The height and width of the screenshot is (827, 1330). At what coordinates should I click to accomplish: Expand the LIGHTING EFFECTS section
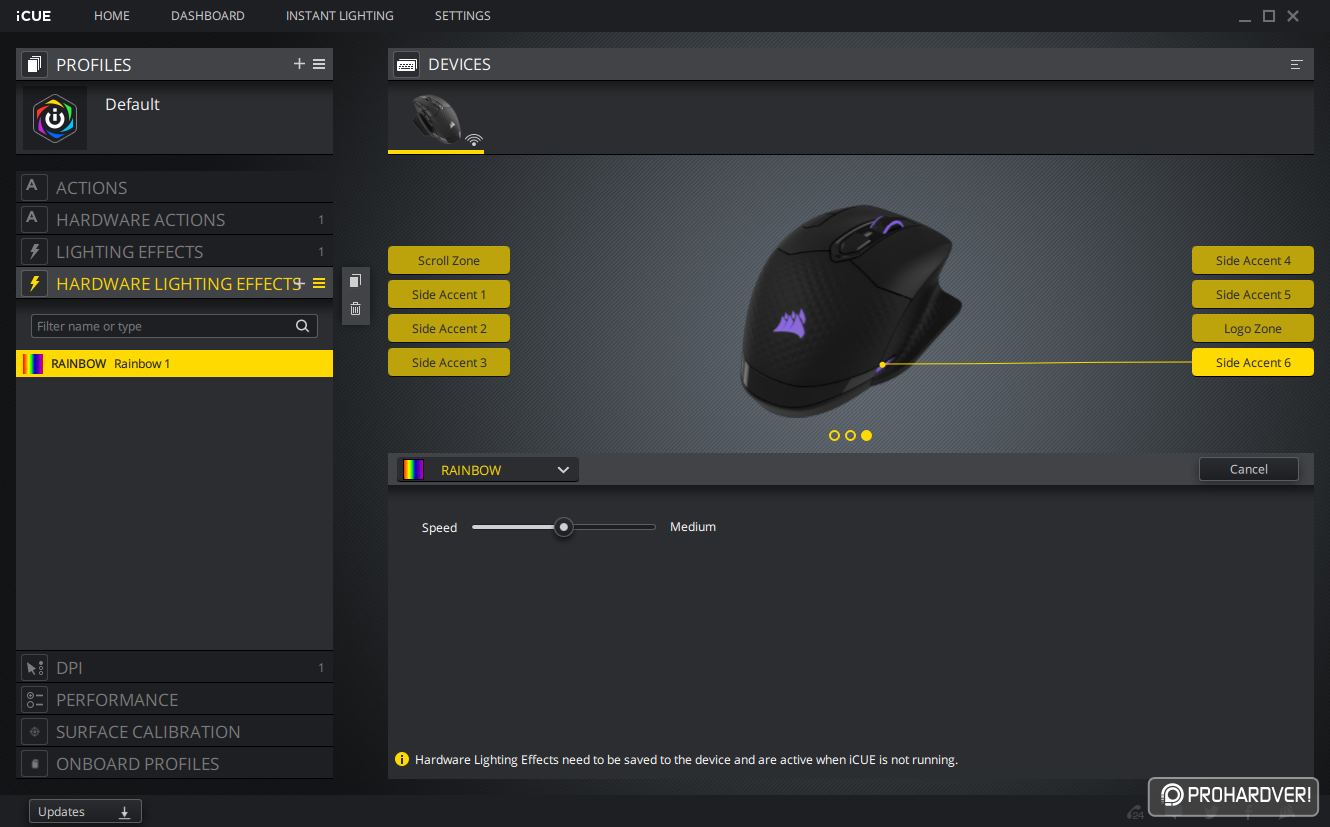174,252
